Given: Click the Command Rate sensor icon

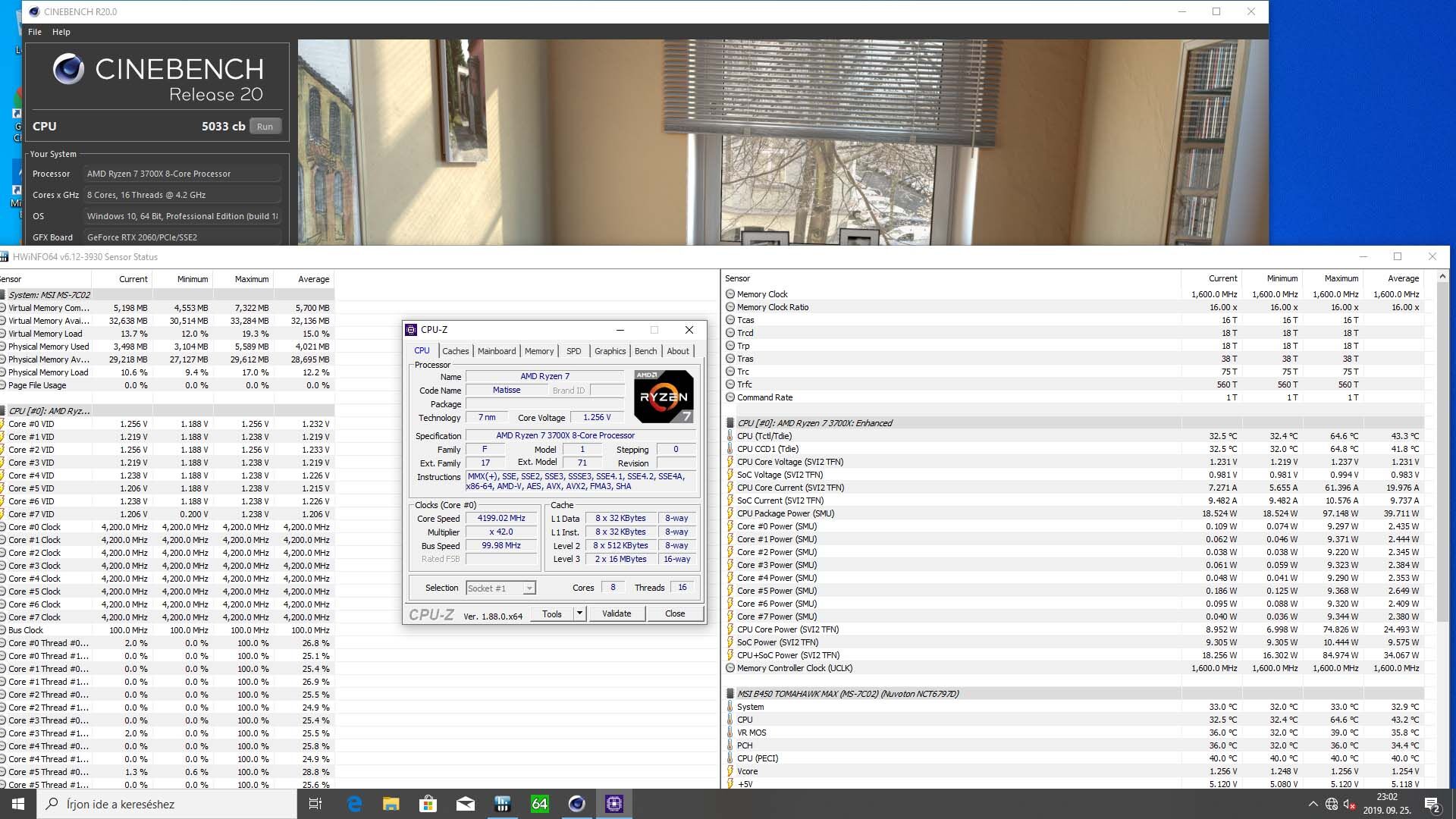Looking at the screenshot, I should (x=730, y=397).
